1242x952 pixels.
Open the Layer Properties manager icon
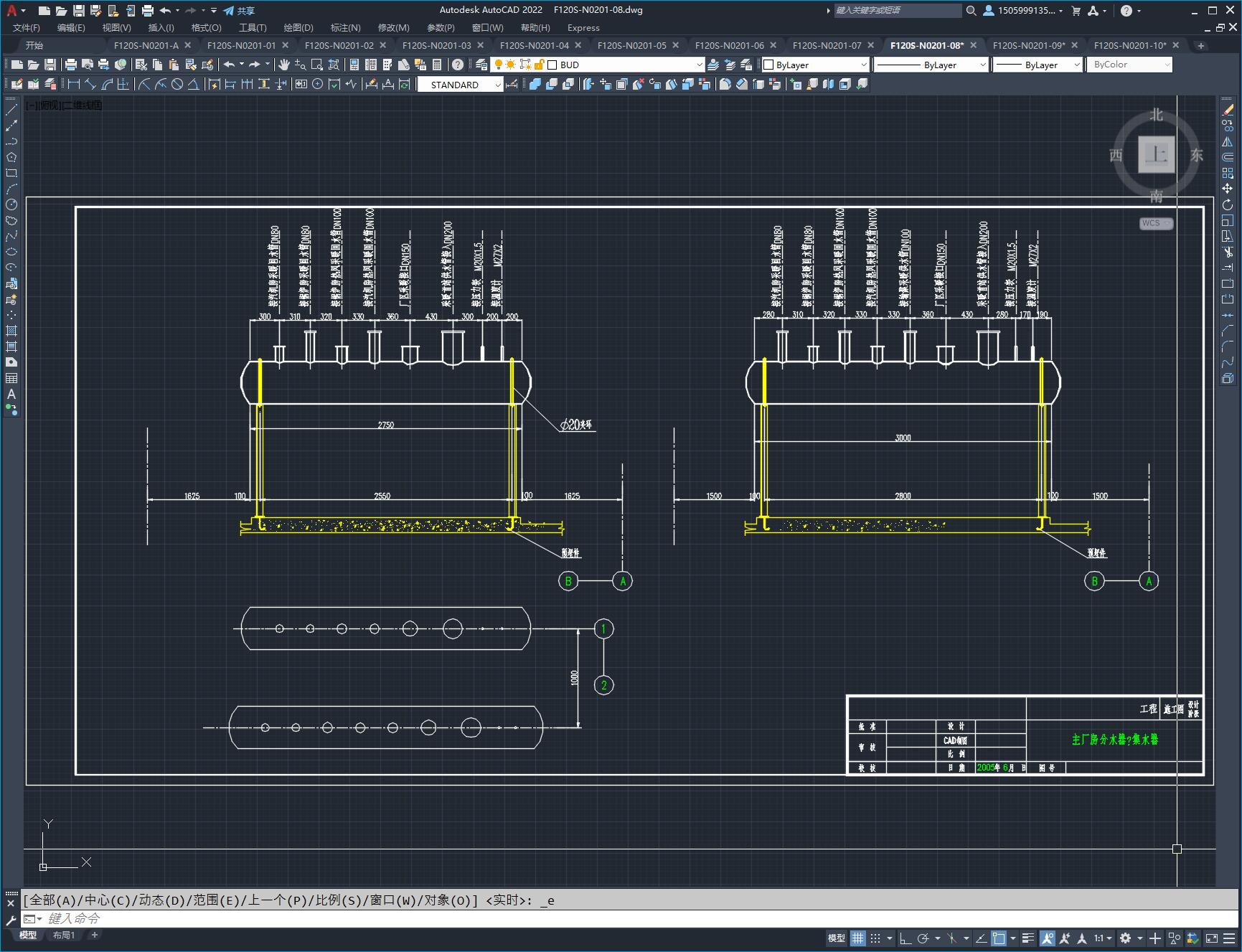tap(481, 65)
